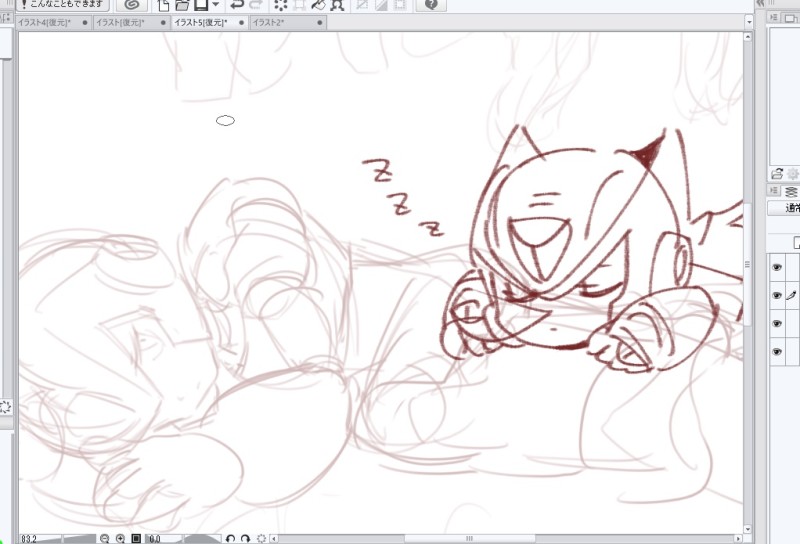Click the clear layer dotted-circle icon

[280, 5]
